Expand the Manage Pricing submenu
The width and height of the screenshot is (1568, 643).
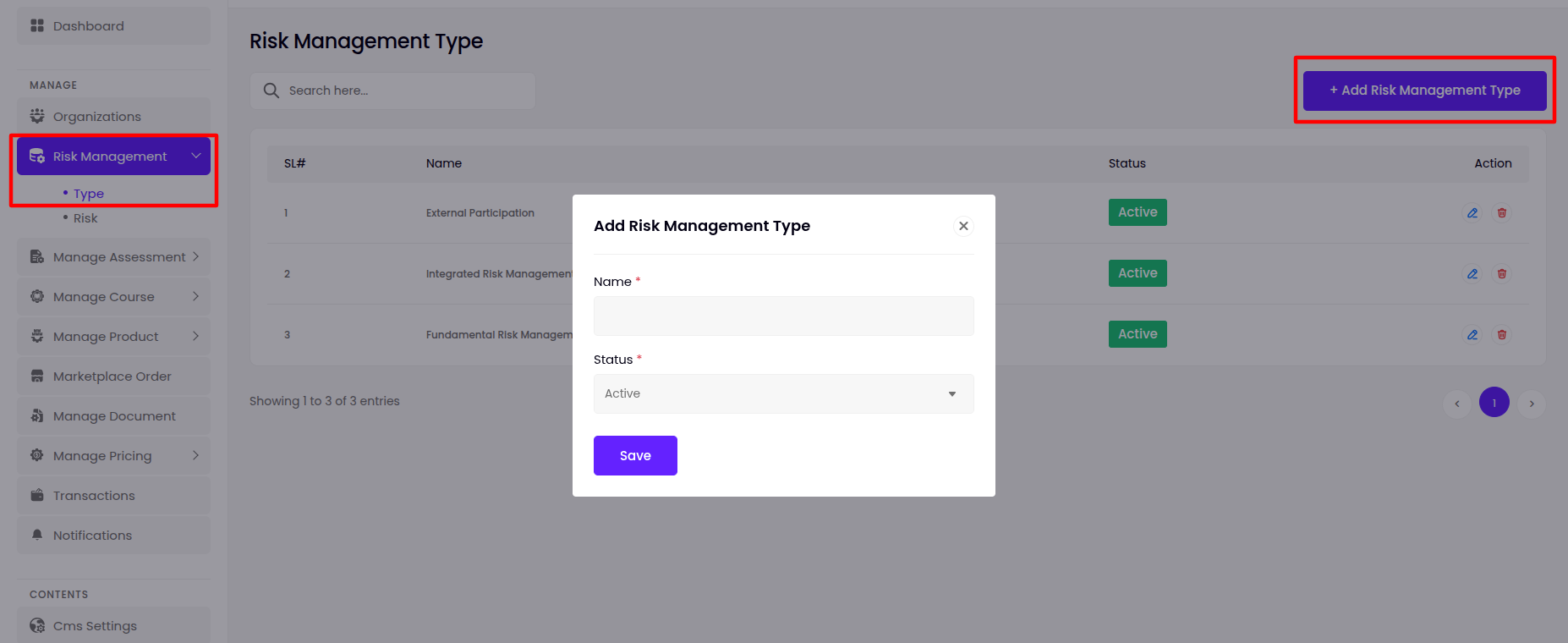[195, 456]
